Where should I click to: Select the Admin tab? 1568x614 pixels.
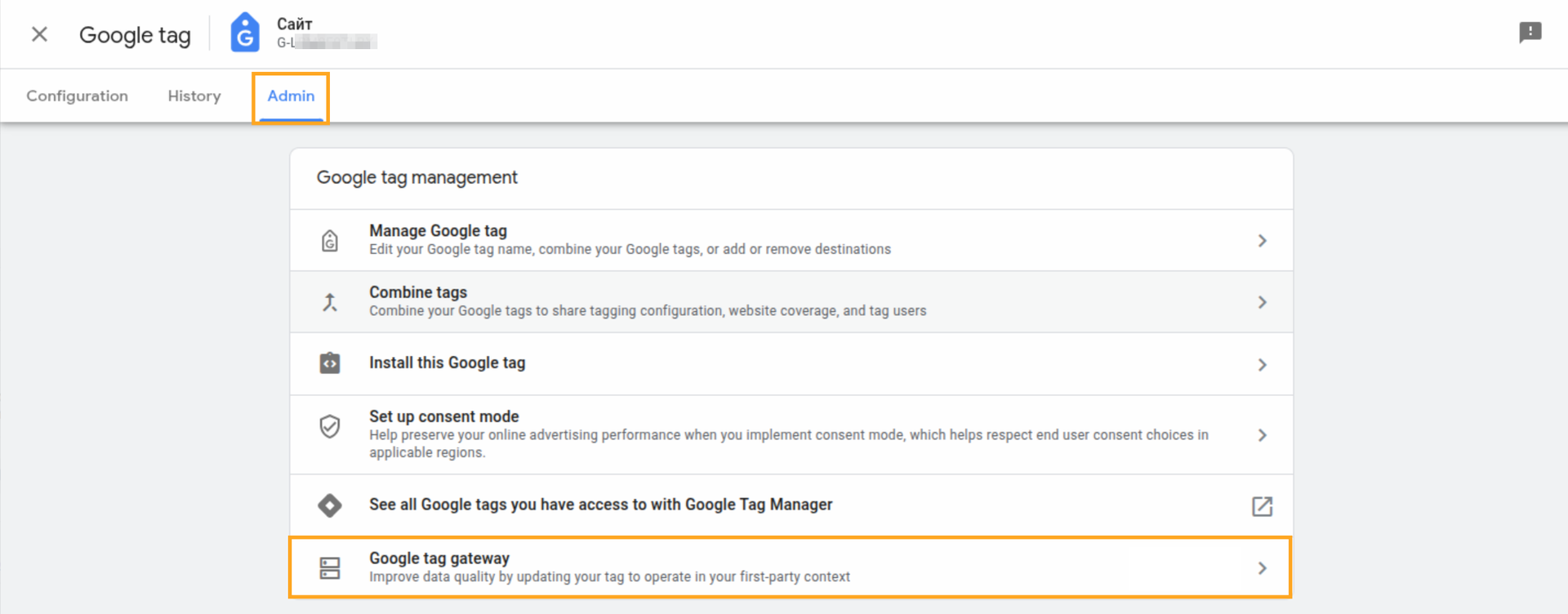[x=291, y=96]
